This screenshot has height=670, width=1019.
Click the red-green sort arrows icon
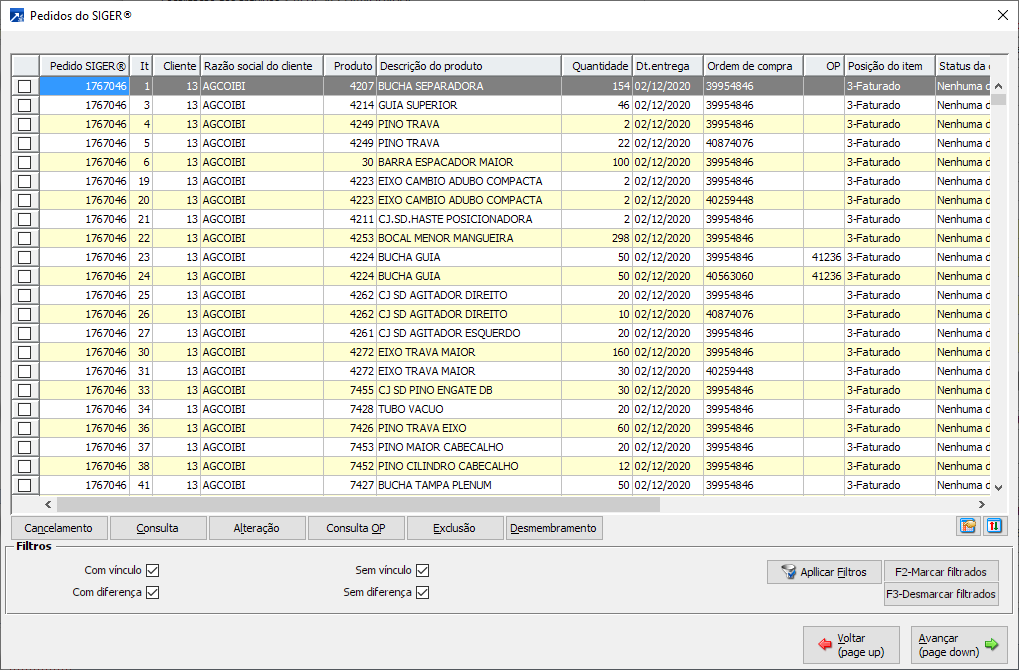[995, 527]
